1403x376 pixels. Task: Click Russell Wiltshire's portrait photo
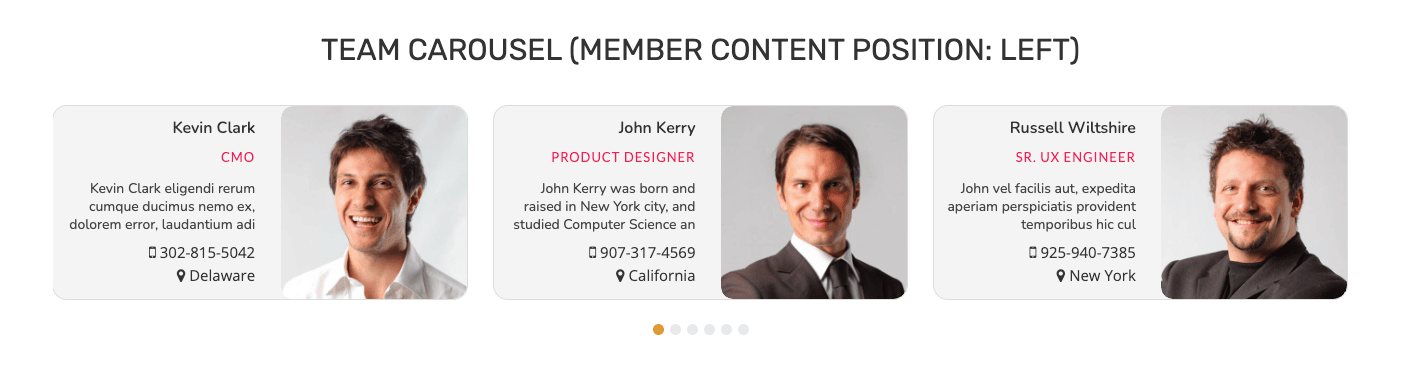1254,202
